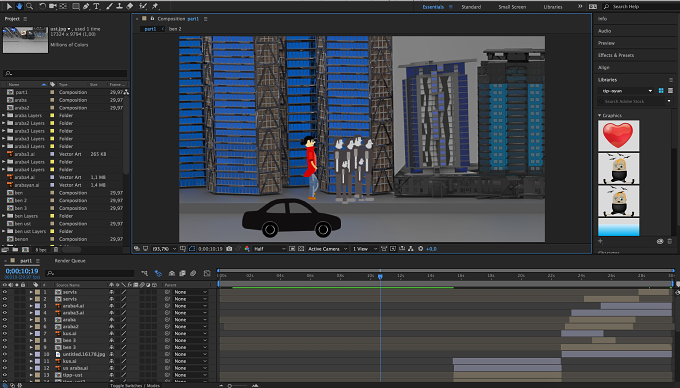This screenshot has height=388, width=680.
Task: Open the composition flowchart icon
Action: pos(411,249)
